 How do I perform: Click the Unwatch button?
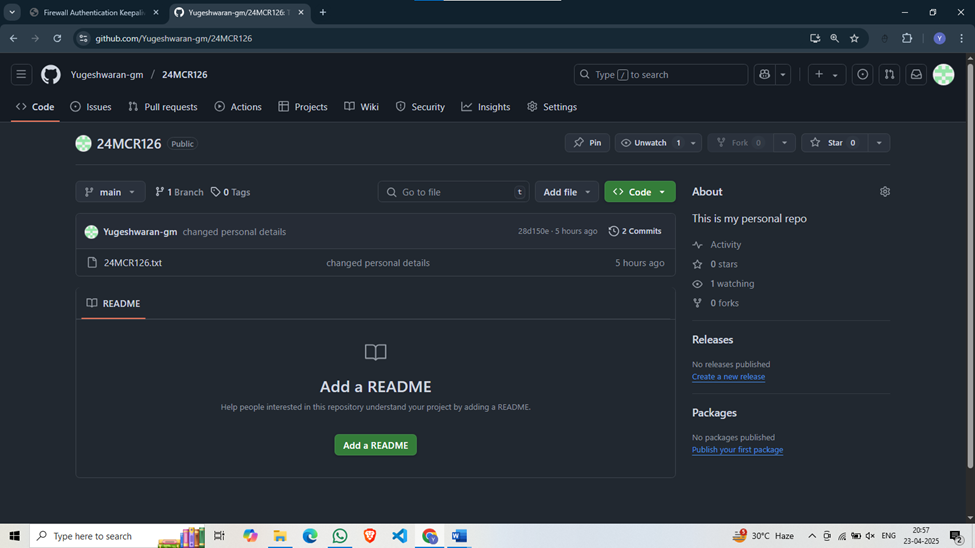(650, 143)
